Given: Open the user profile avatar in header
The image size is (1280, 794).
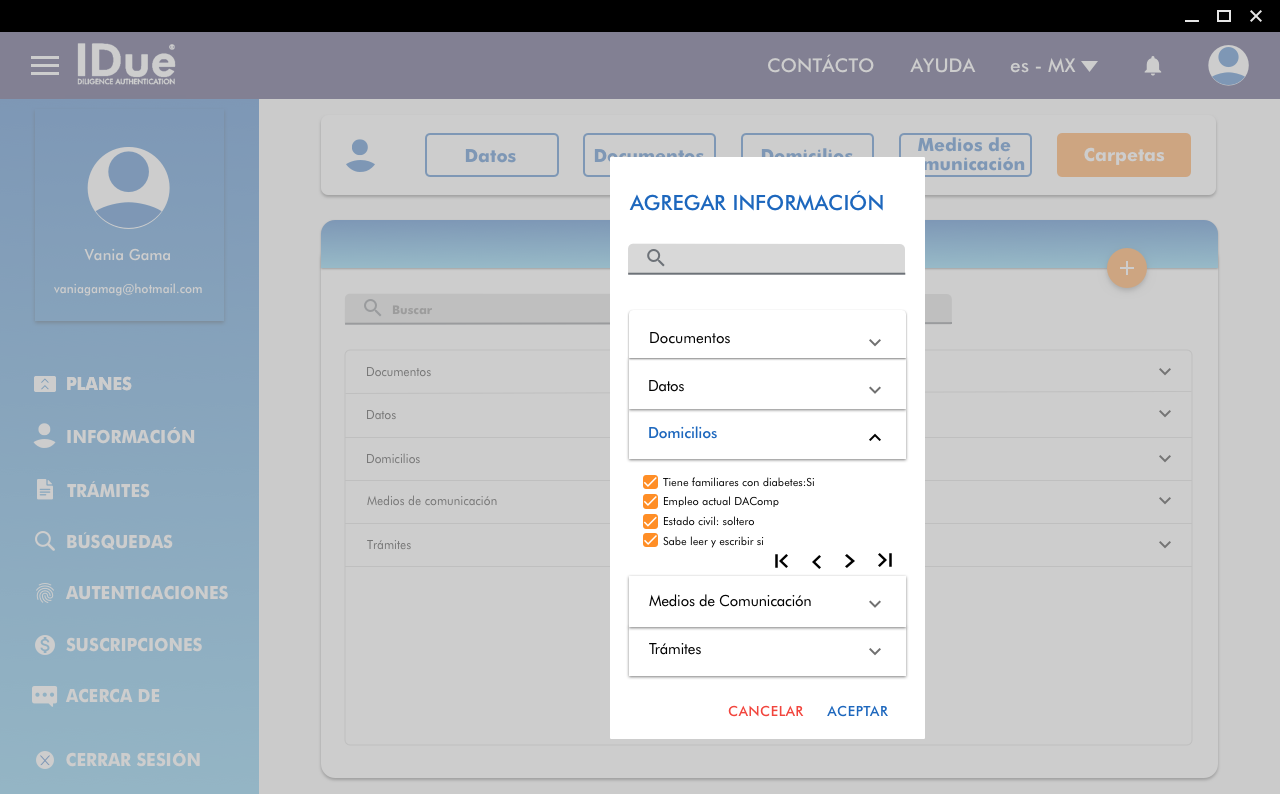Looking at the screenshot, I should [1227, 66].
